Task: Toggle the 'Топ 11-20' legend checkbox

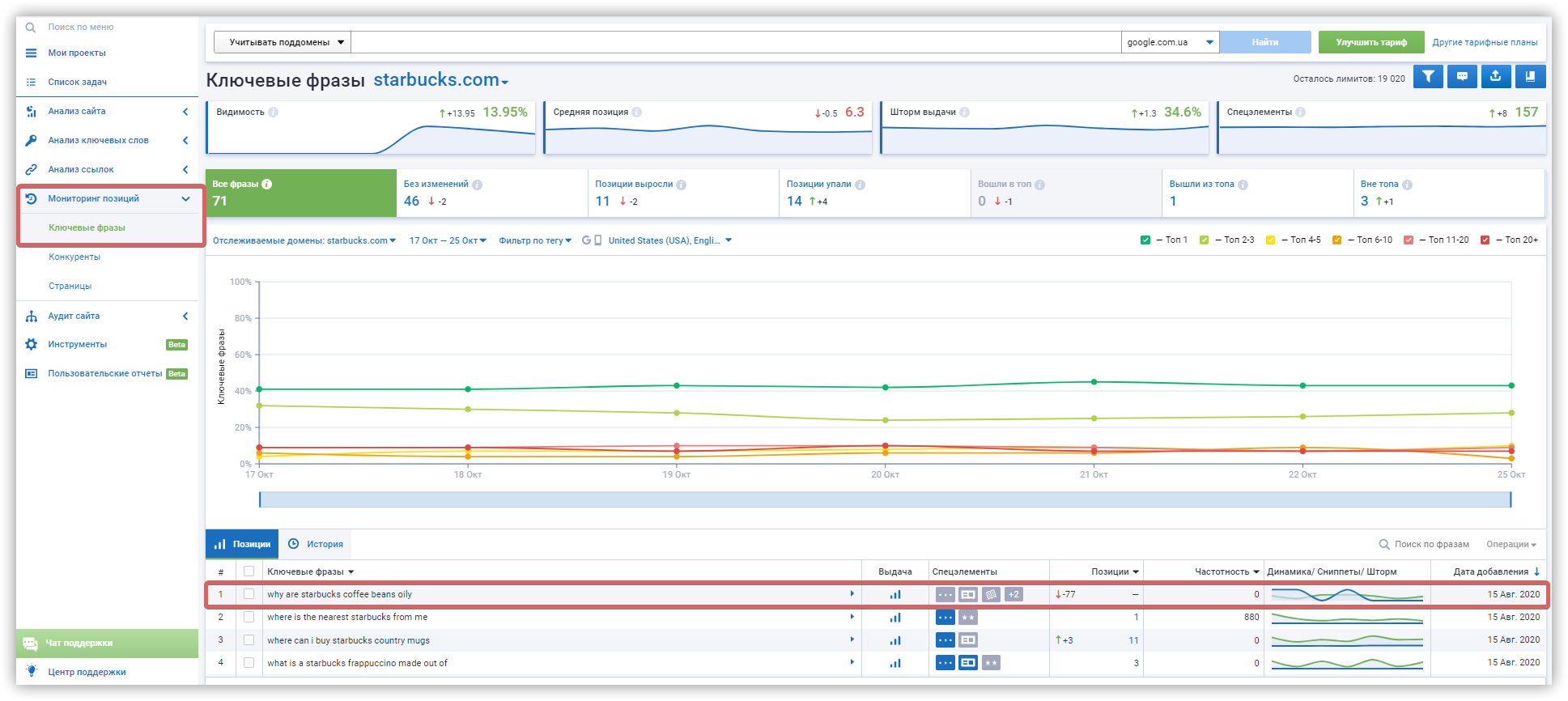Action: [x=1409, y=240]
